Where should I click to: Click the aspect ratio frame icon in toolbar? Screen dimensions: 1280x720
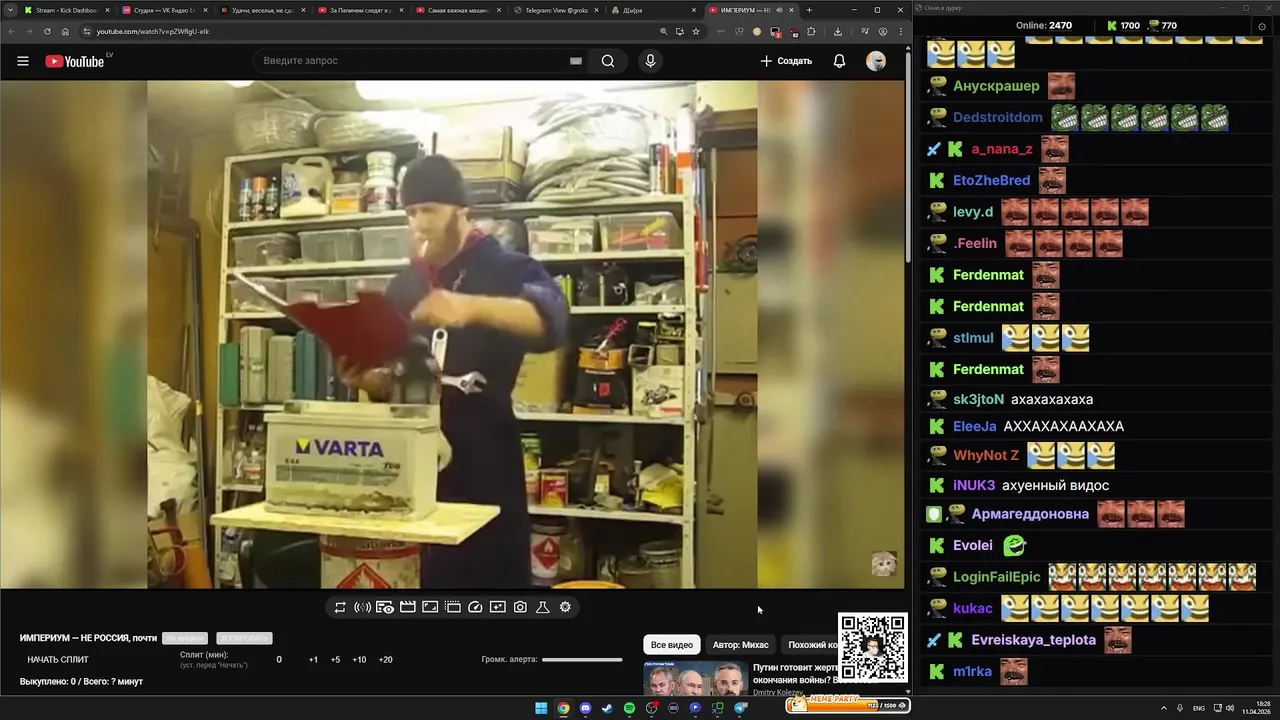(x=430, y=607)
